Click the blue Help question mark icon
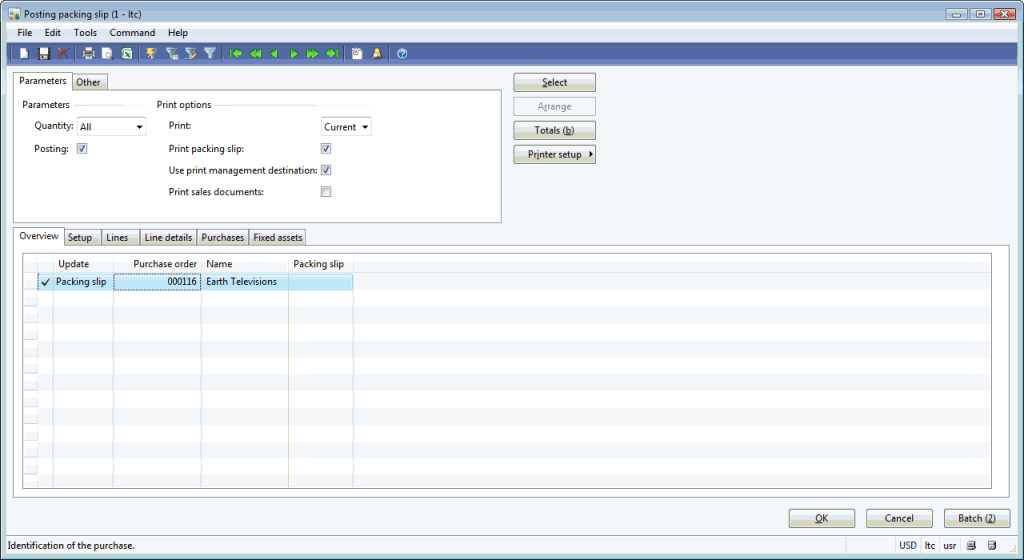 coord(402,54)
